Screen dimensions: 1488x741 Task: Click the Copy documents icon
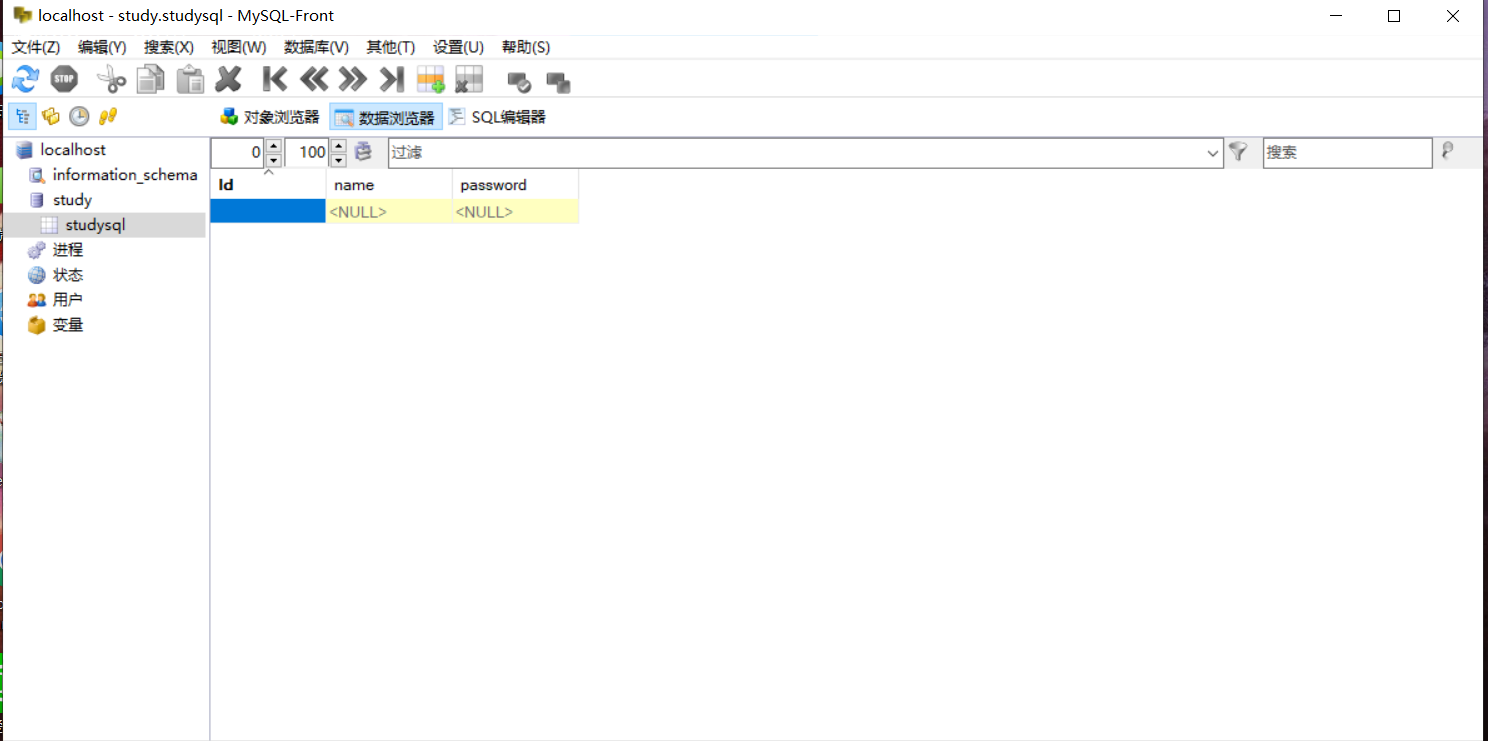pyautogui.click(x=150, y=79)
